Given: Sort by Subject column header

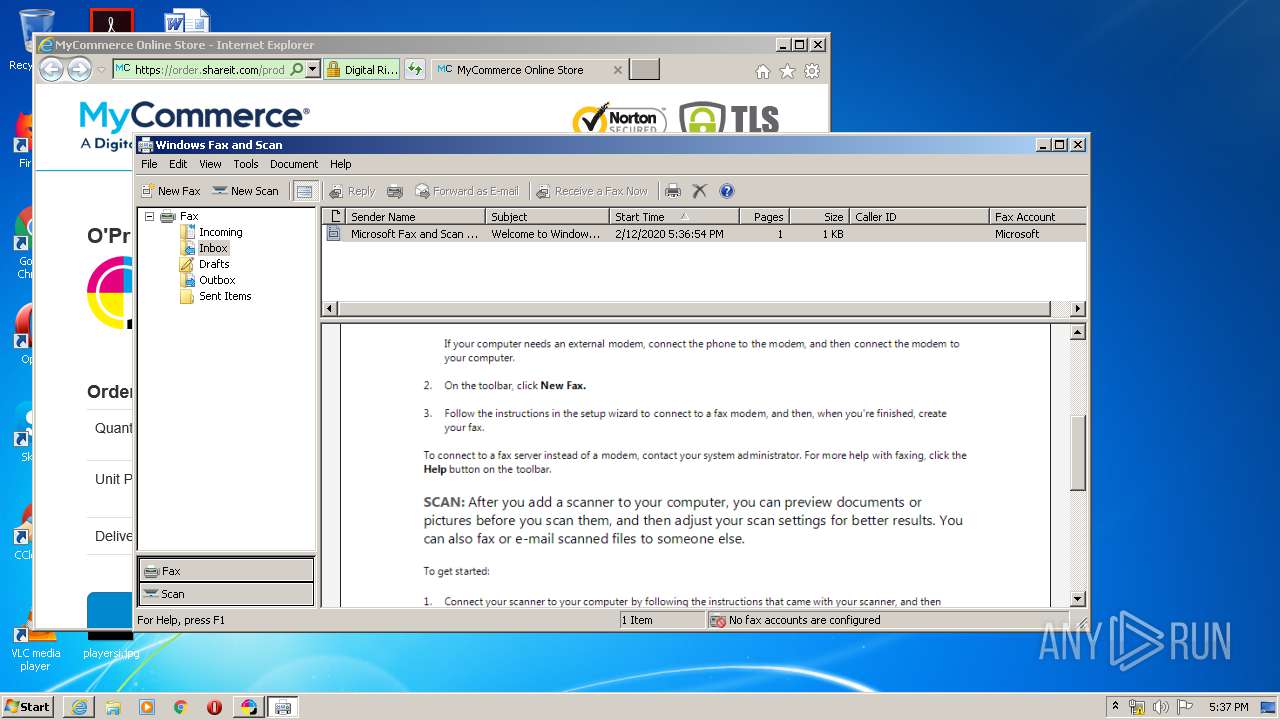Looking at the screenshot, I should click(x=547, y=216).
